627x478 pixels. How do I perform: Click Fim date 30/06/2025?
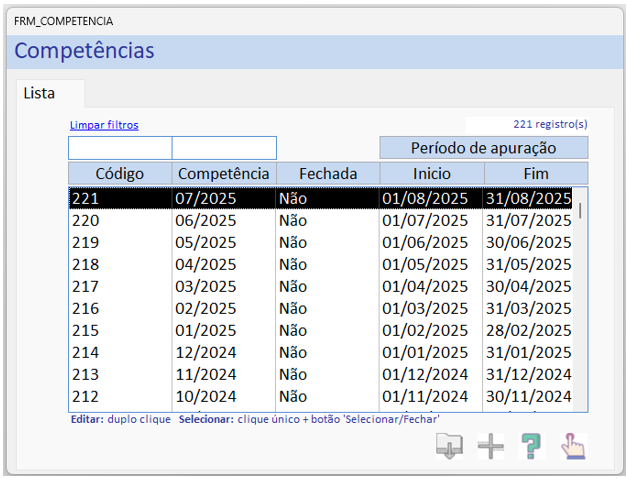click(529, 242)
